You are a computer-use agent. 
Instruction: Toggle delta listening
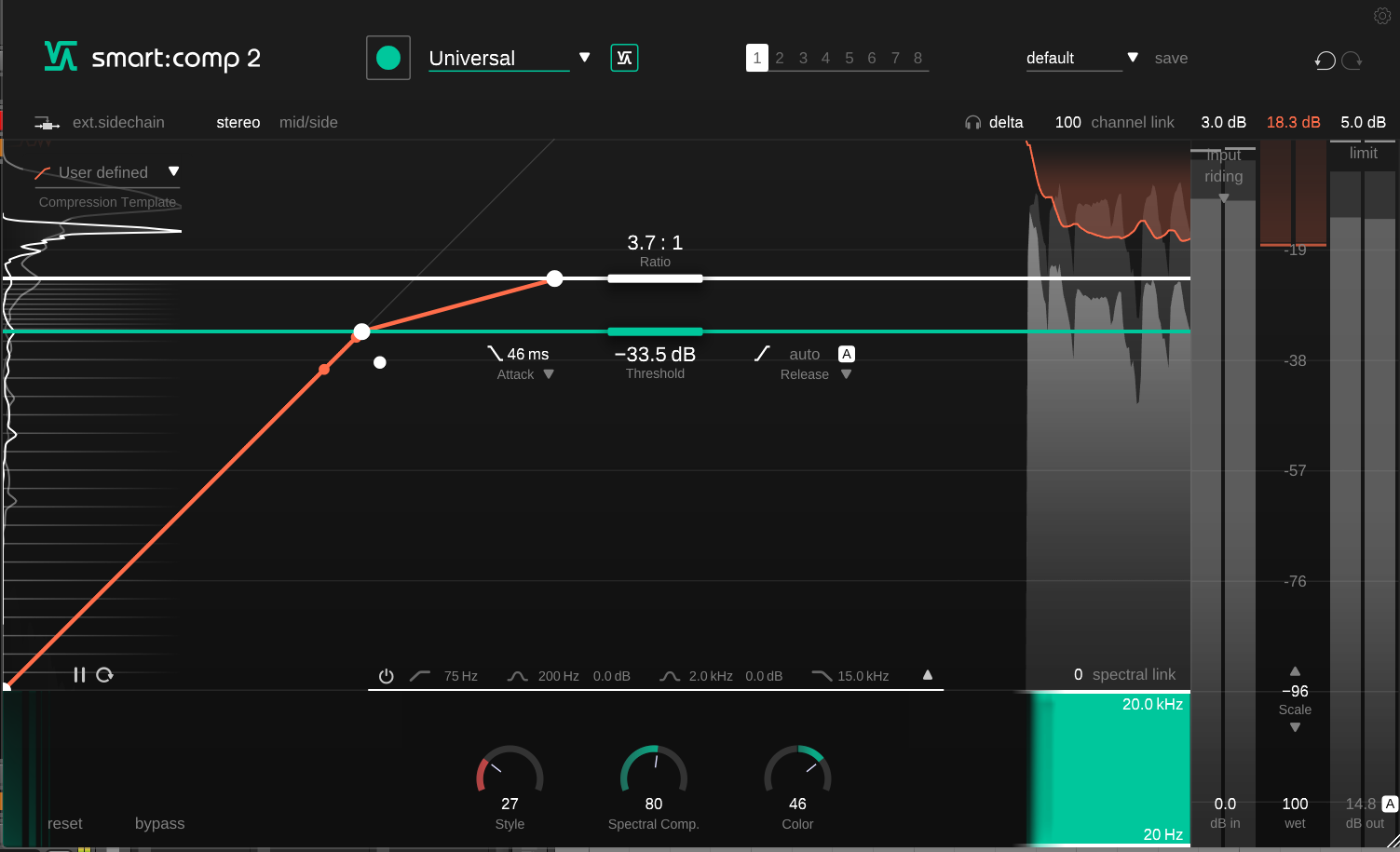tap(1006, 123)
